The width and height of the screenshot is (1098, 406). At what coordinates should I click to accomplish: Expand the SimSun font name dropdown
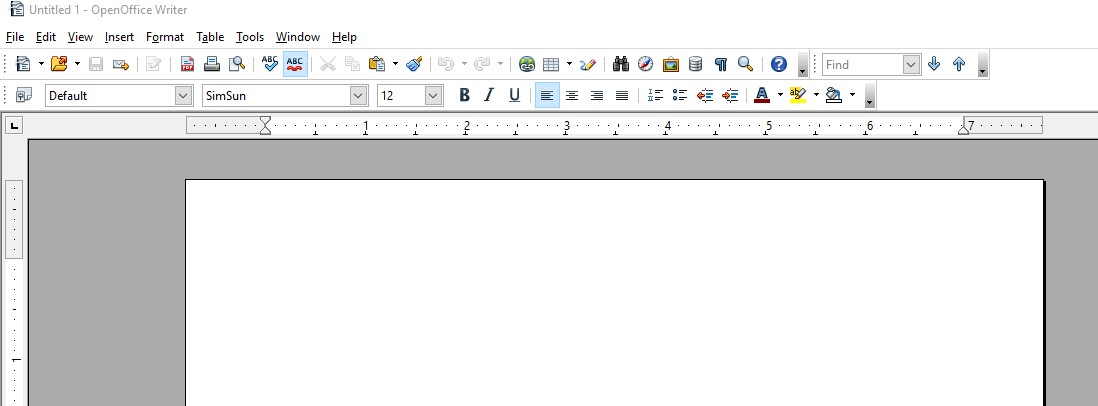359,95
